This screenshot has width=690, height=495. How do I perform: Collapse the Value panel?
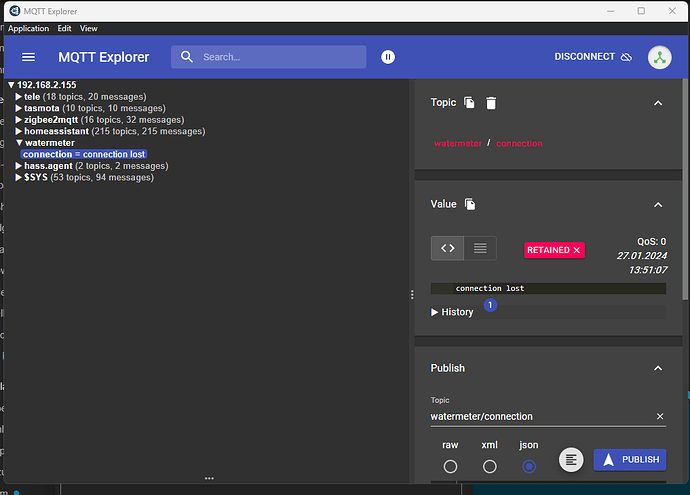pyautogui.click(x=658, y=205)
